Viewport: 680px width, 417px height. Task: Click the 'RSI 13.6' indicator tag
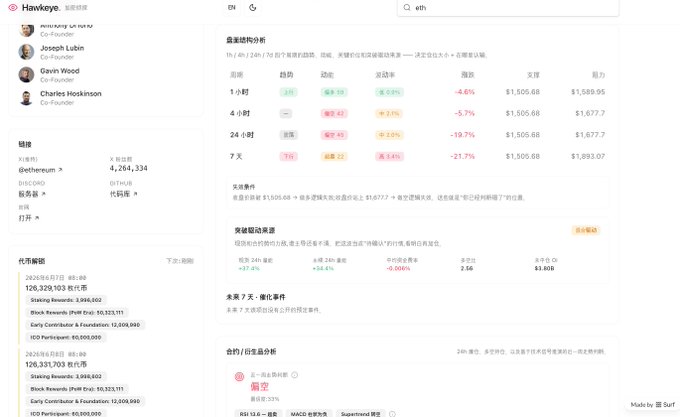coord(258,414)
